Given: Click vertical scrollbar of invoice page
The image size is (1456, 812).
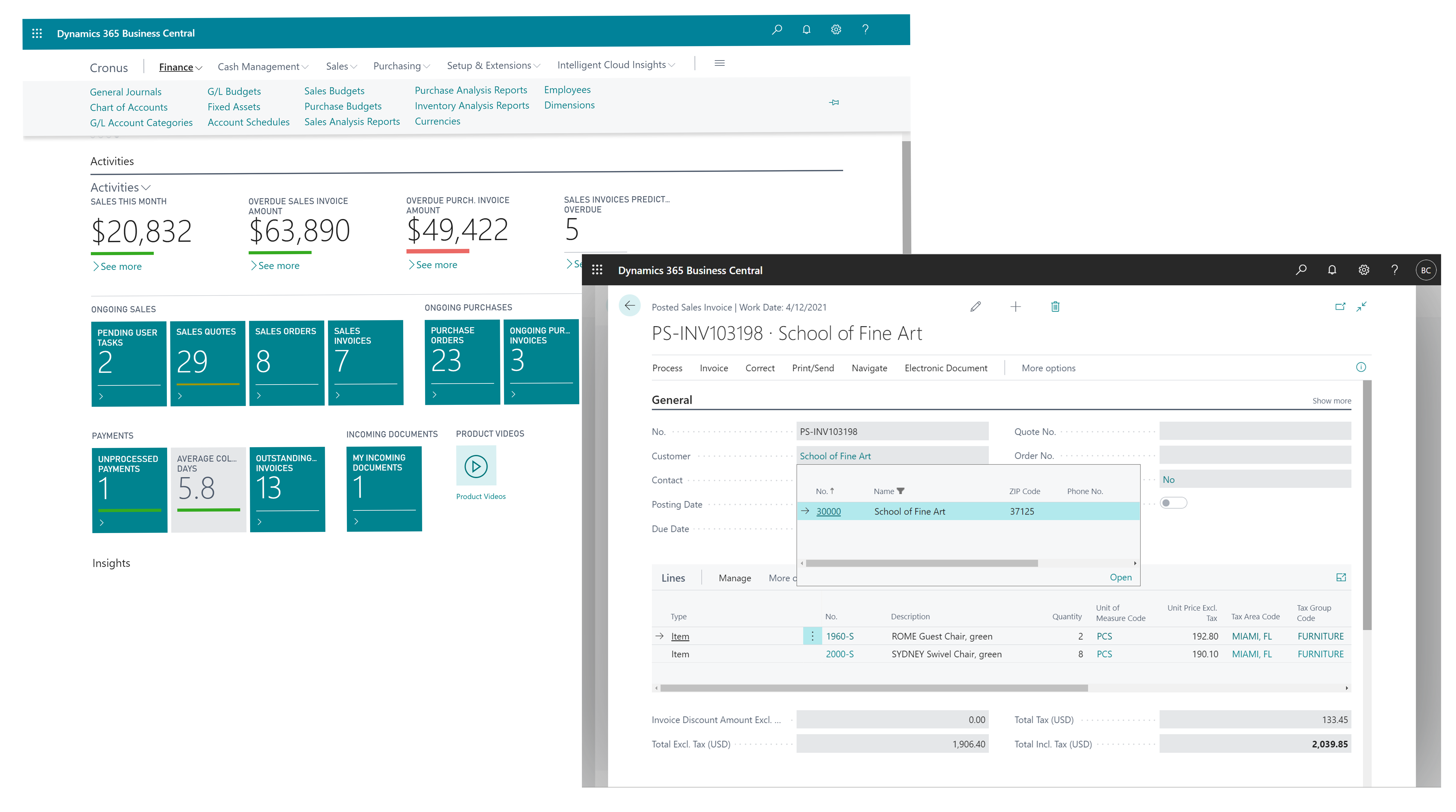Looking at the screenshot, I should (1367, 505).
